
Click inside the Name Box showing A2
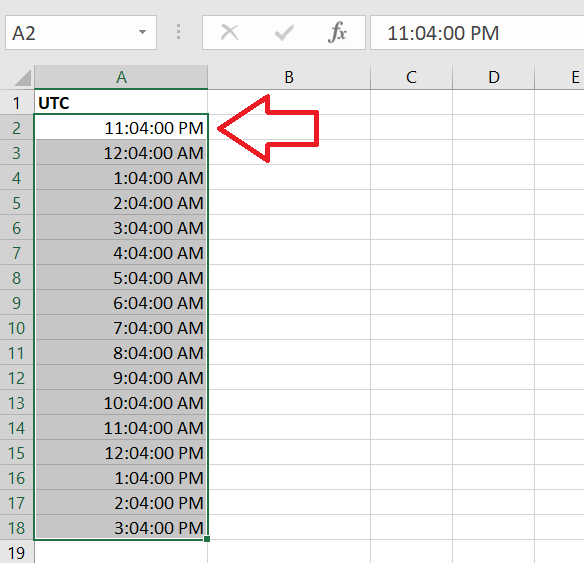(71, 33)
